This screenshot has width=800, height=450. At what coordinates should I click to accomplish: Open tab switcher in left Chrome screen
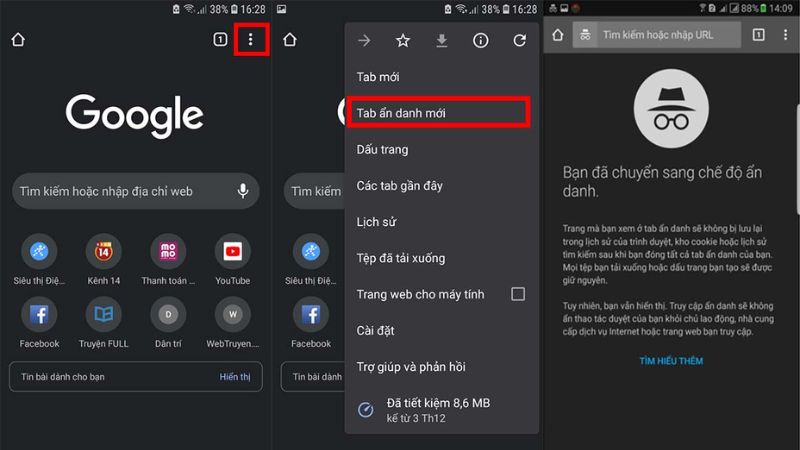[220, 39]
